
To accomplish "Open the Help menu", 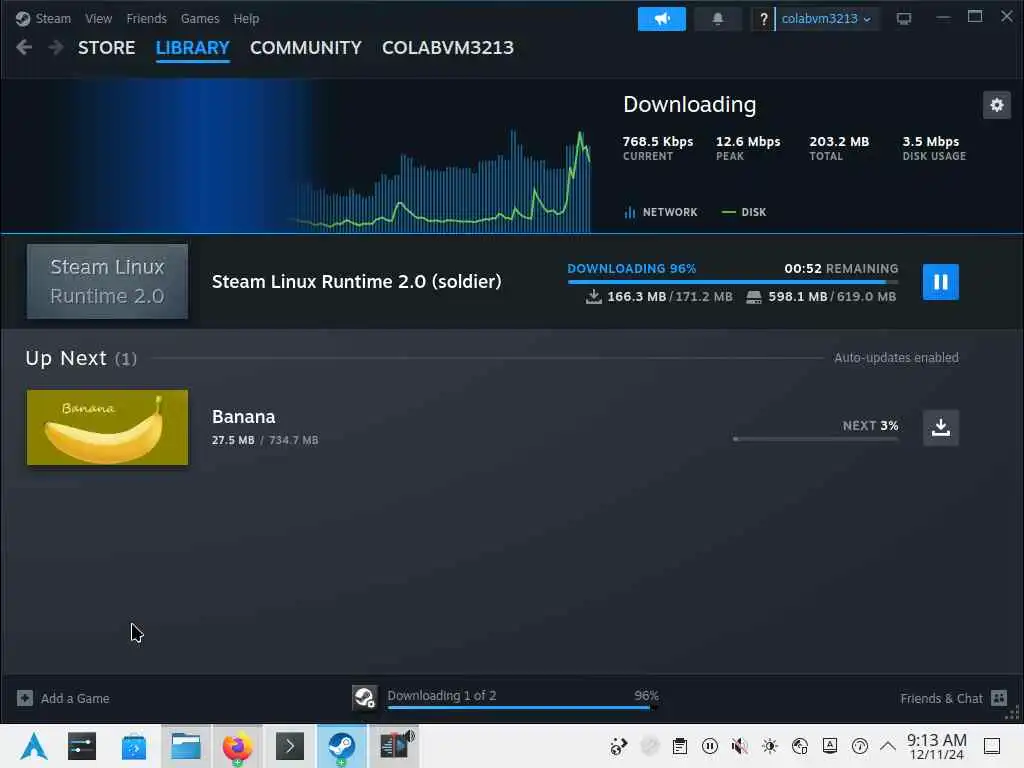I will pos(246,18).
